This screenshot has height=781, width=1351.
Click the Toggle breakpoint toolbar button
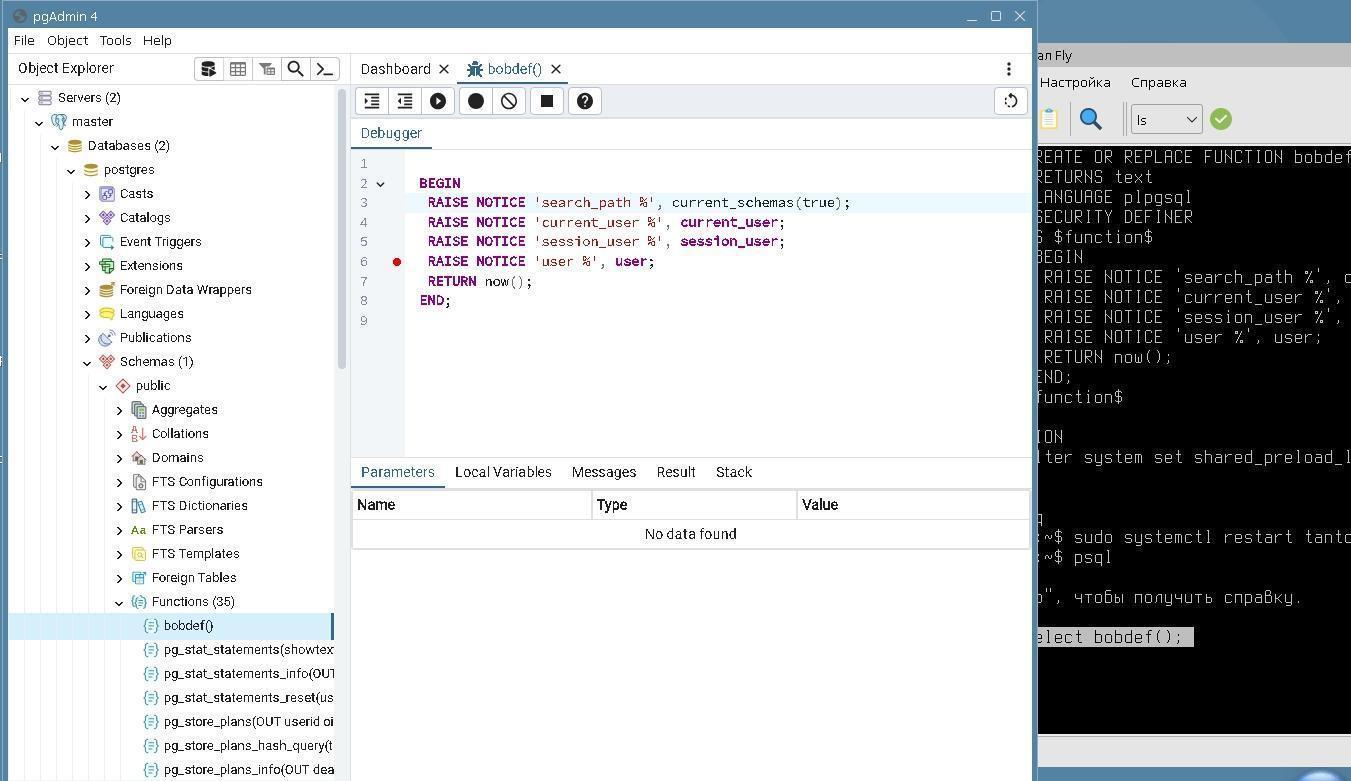pyautogui.click(x=476, y=101)
